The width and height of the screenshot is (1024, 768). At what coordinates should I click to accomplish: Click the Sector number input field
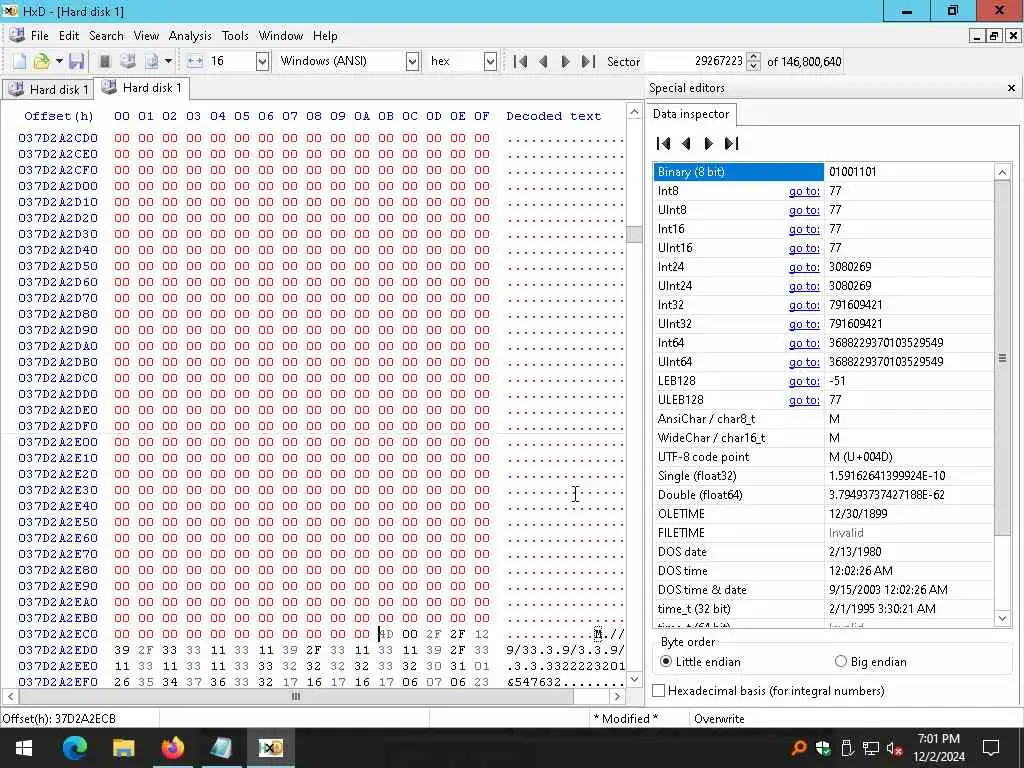click(x=696, y=61)
